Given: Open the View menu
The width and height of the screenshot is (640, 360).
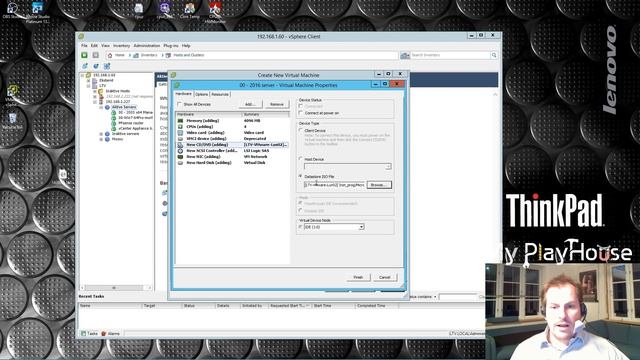Looking at the screenshot, I should (105, 46).
